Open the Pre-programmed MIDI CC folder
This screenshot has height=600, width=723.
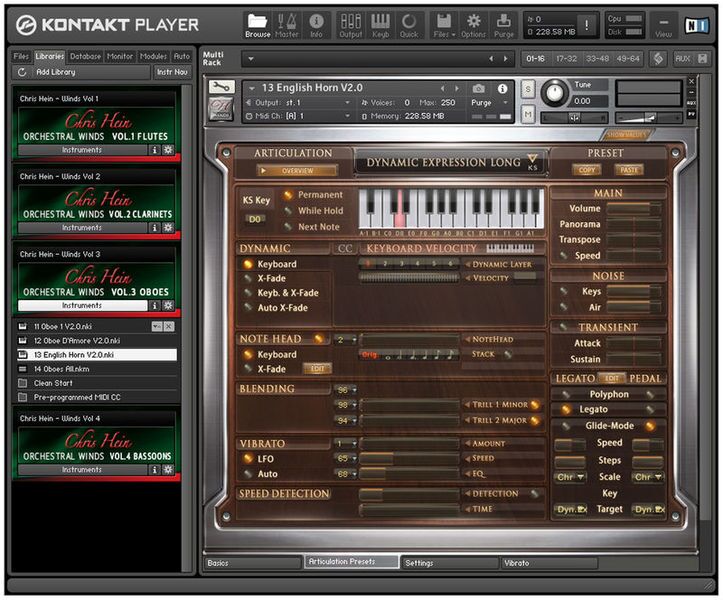(97, 397)
